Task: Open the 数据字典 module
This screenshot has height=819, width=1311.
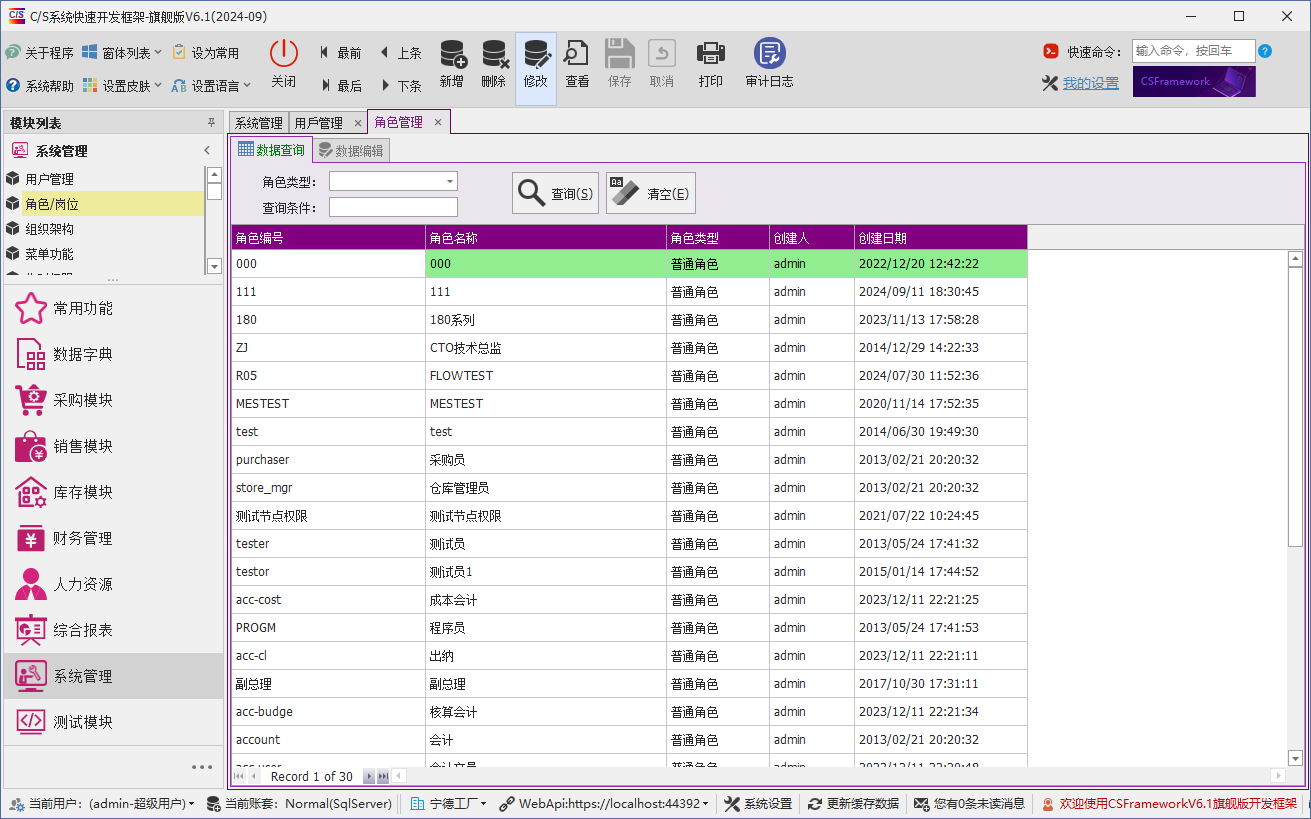Action: (113, 355)
